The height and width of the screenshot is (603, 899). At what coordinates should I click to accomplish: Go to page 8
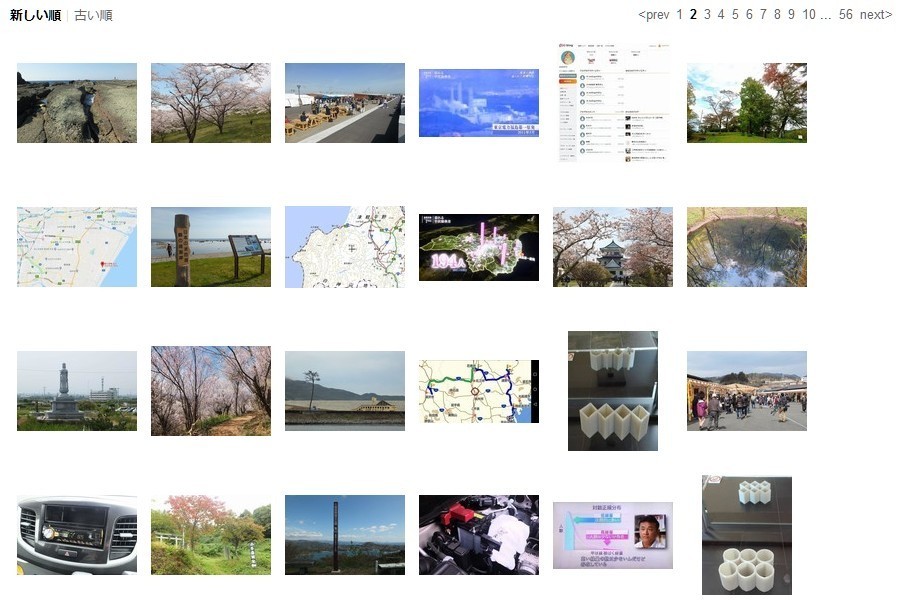click(777, 15)
